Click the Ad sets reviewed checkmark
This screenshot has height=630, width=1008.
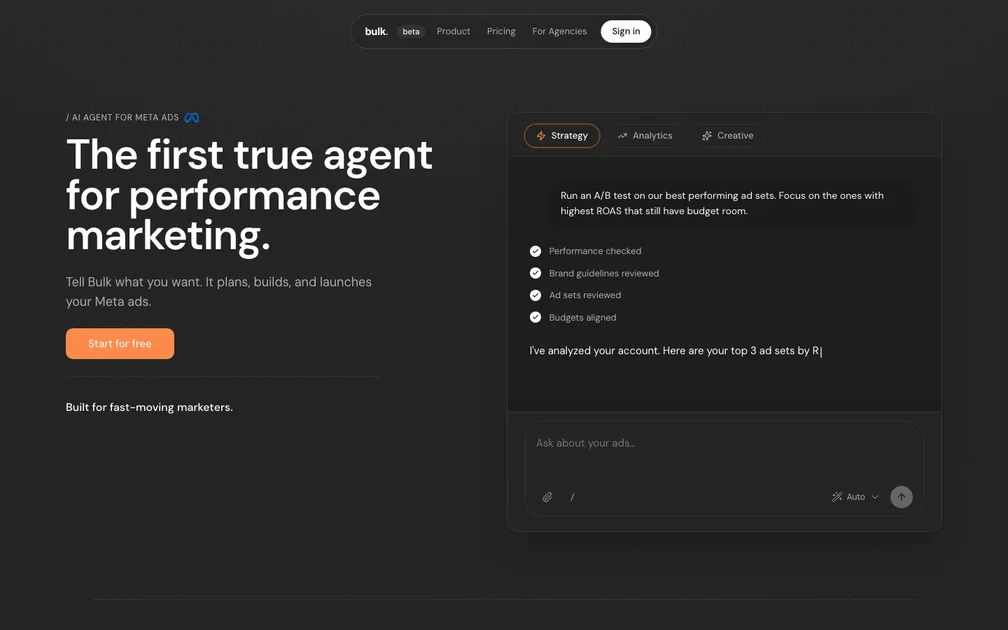pyautogui.click(x=535, y=295)
